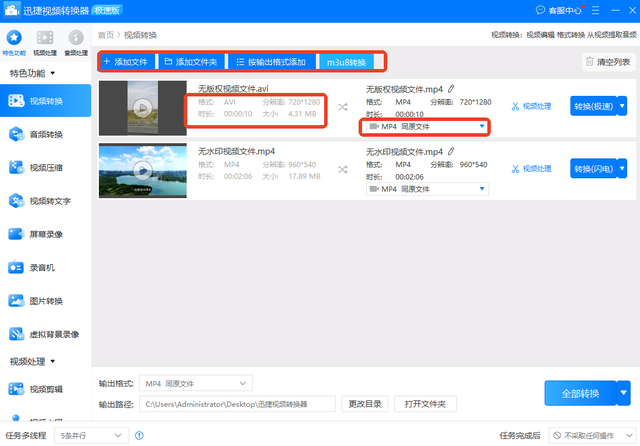The height and width of the screenshot is (446, 640).
Task: Open 视频压缩 from the sidebar
Action: [45, 167]
